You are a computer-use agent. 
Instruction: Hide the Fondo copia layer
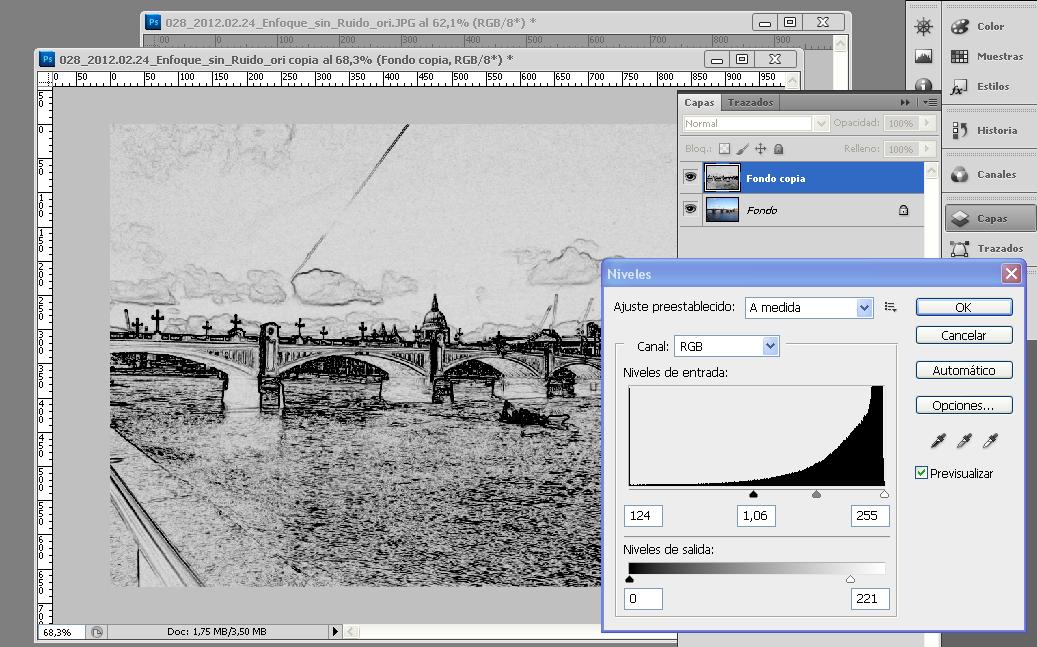(x=690, y=178)
